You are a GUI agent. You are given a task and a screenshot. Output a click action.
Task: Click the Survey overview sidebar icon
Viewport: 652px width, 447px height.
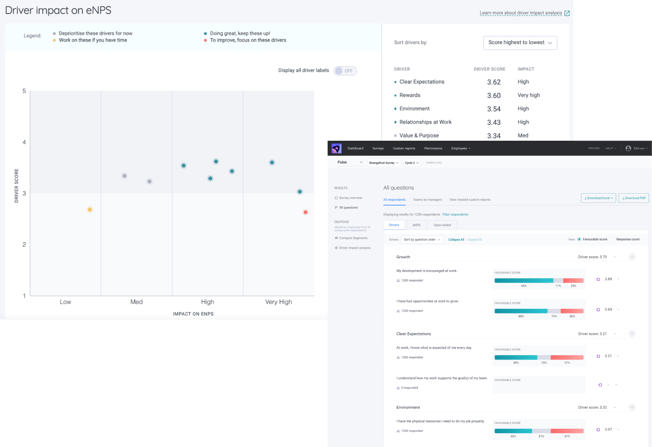coord(336,198)
